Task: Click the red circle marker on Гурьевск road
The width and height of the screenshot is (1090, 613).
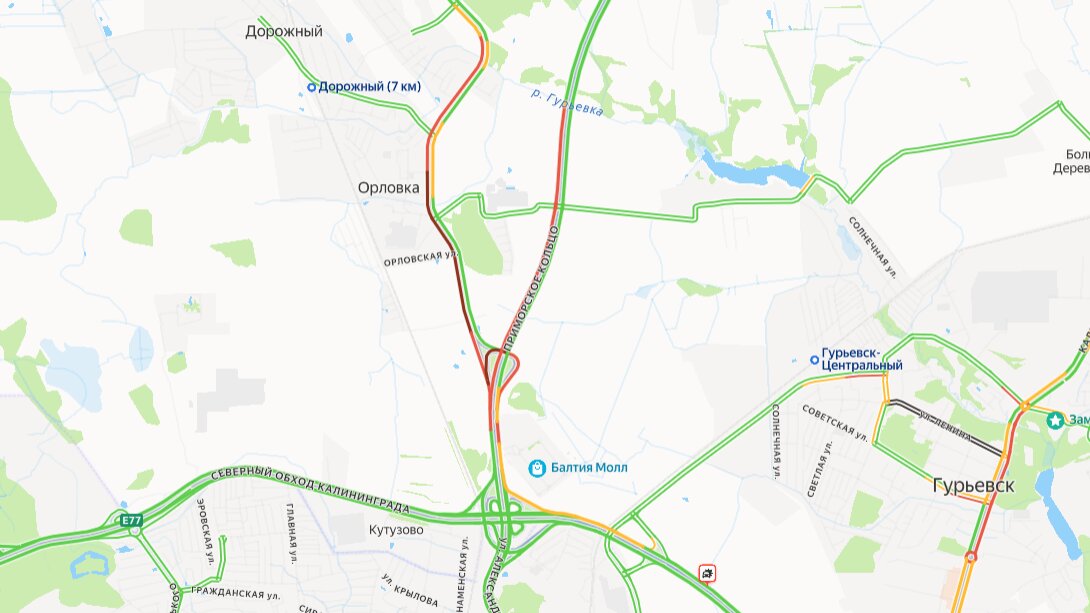Action: pyautogui.click(x=970, y=557)
